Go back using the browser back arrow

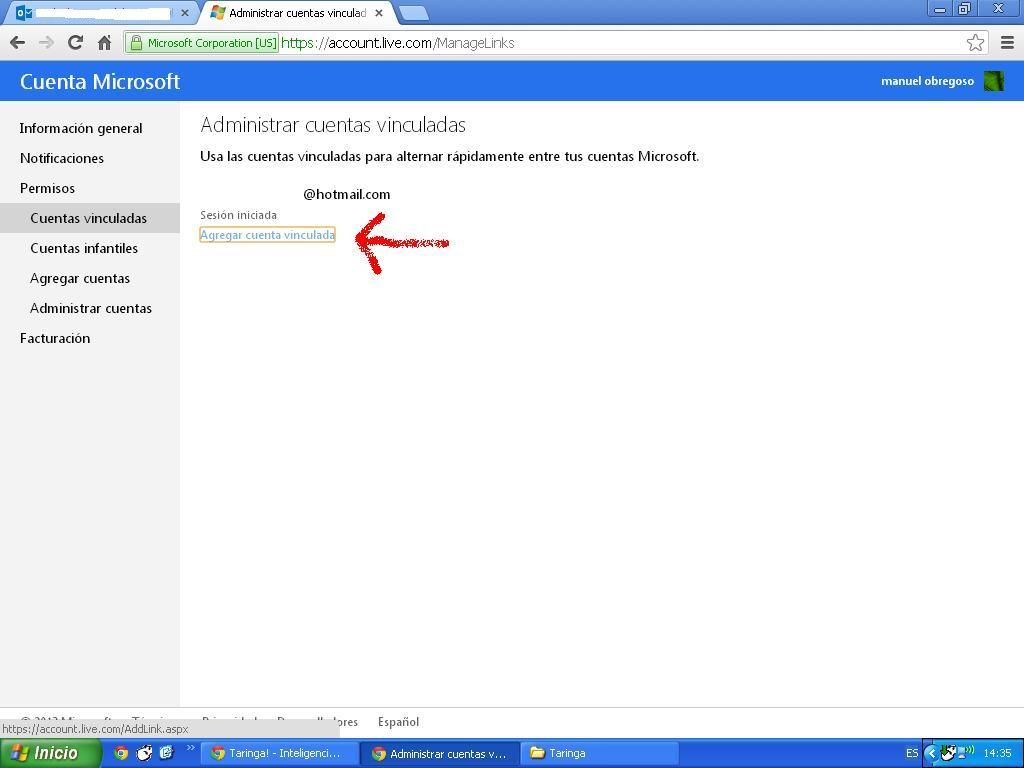click(x=18, y=43)
